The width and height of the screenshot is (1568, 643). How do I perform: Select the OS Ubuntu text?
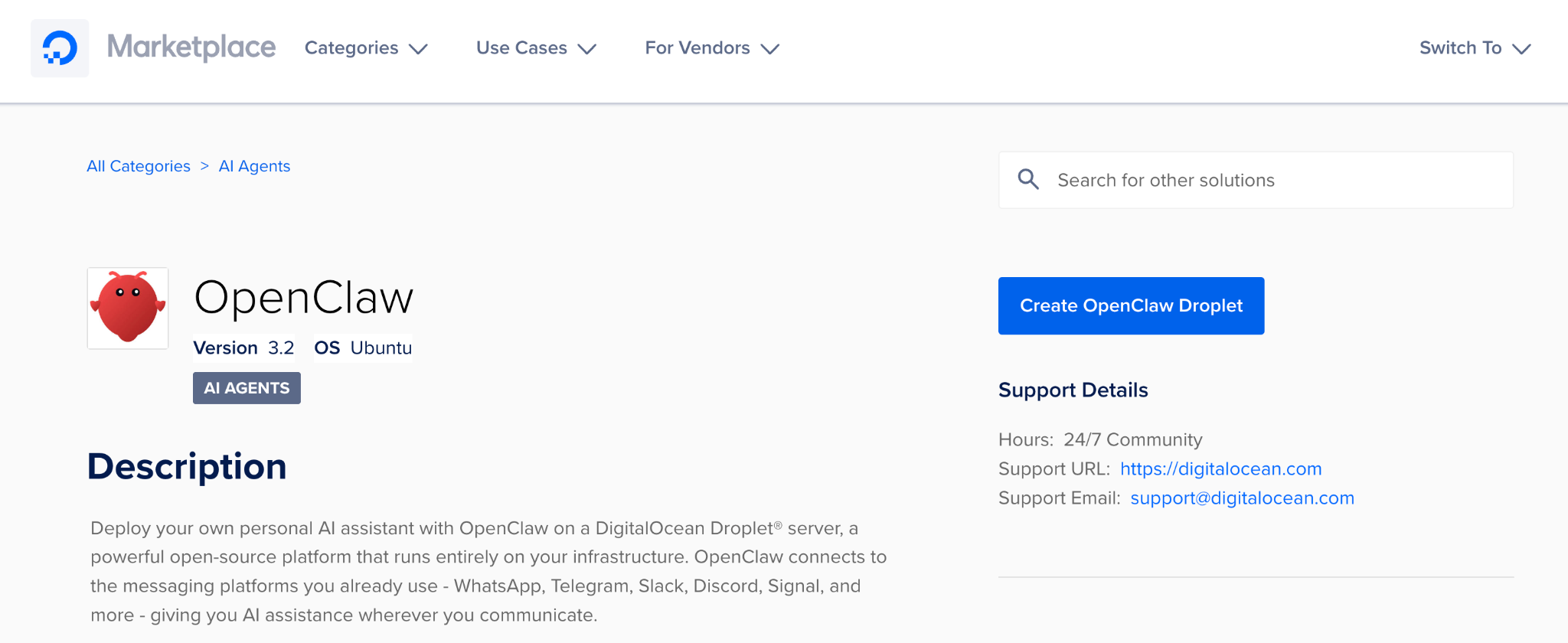[x=363, y=348]
